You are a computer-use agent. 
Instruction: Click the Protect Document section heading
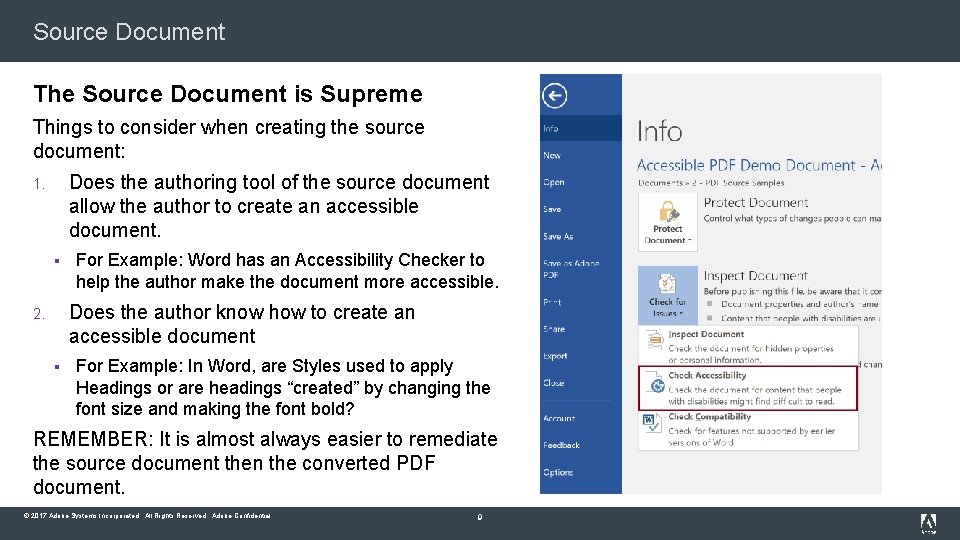(756, 203)
